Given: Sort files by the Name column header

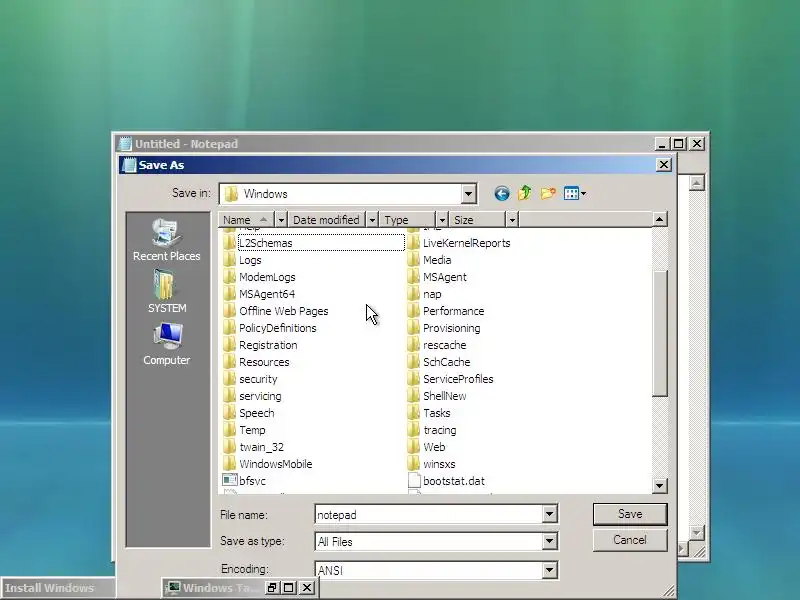Looking at the screenshot, I should point(246,220).
